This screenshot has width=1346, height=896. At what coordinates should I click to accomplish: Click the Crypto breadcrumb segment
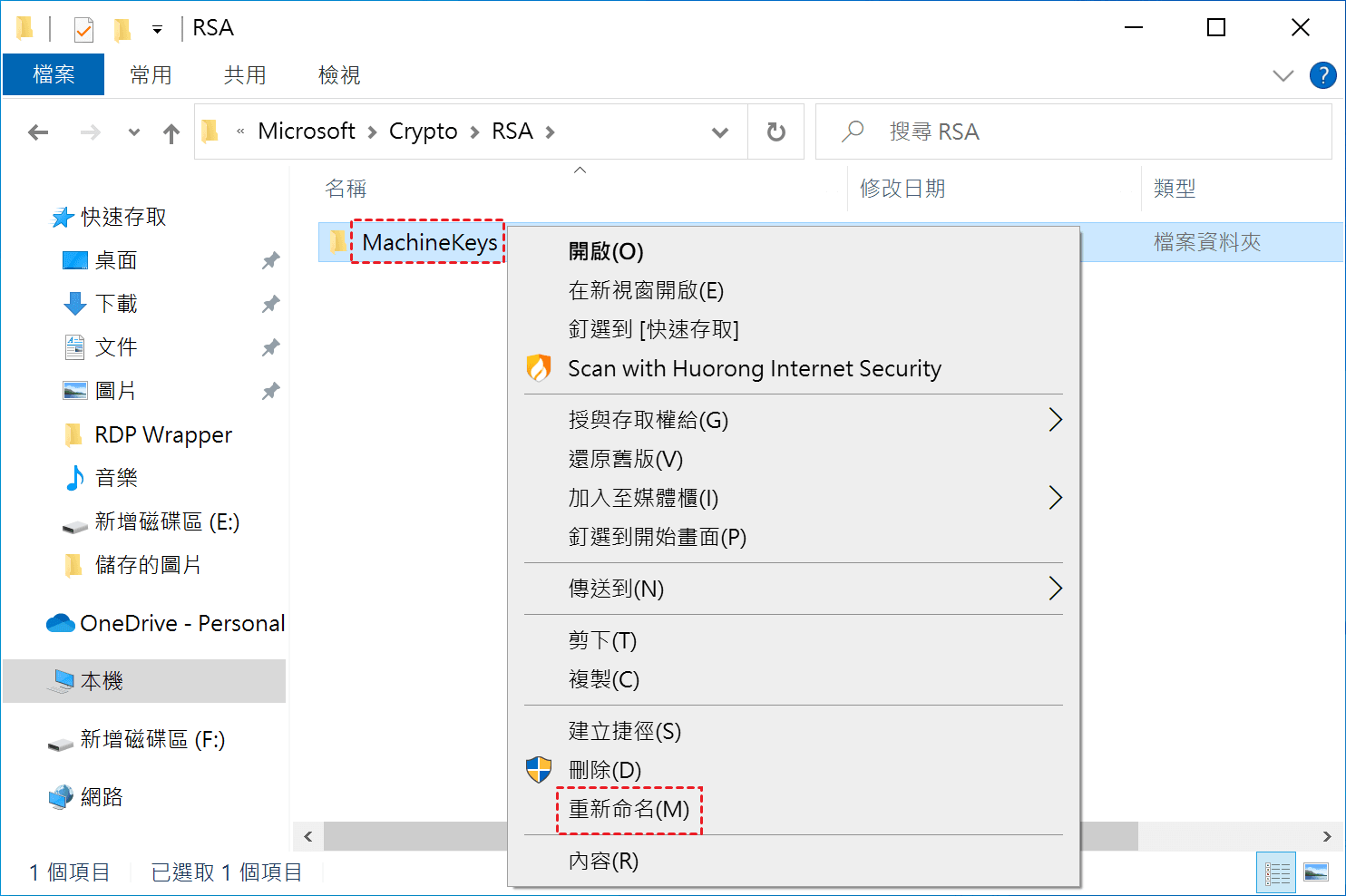tap(423, 131)
